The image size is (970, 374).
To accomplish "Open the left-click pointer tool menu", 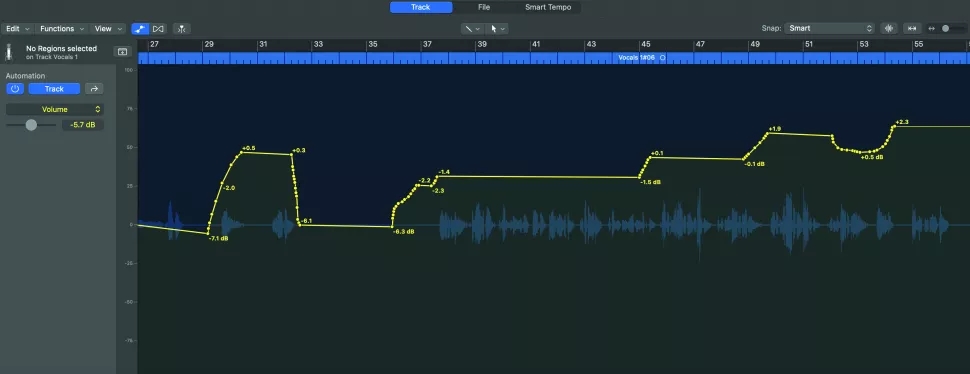I will pos(497,28).
